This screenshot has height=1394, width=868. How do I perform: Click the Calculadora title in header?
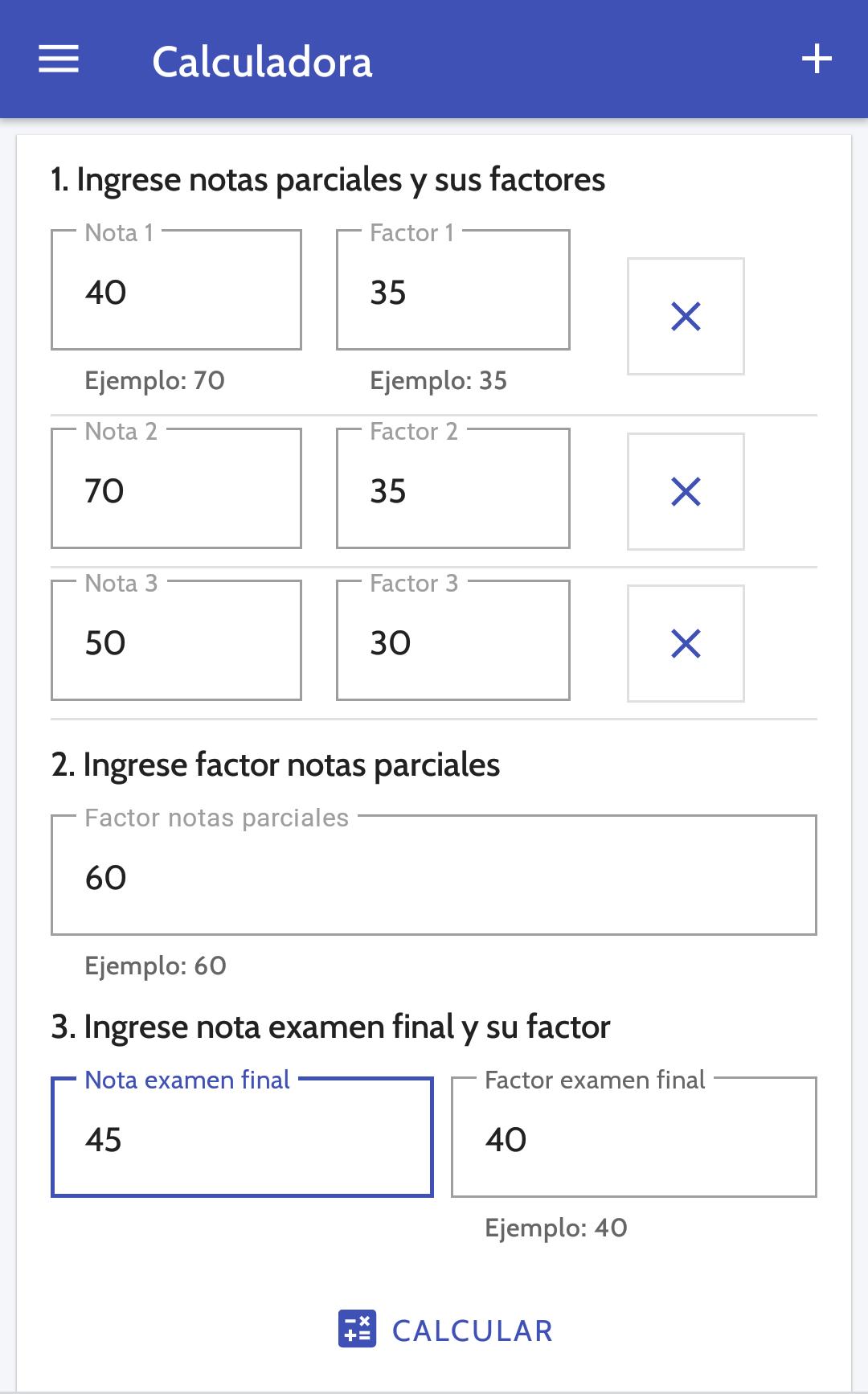262,62
